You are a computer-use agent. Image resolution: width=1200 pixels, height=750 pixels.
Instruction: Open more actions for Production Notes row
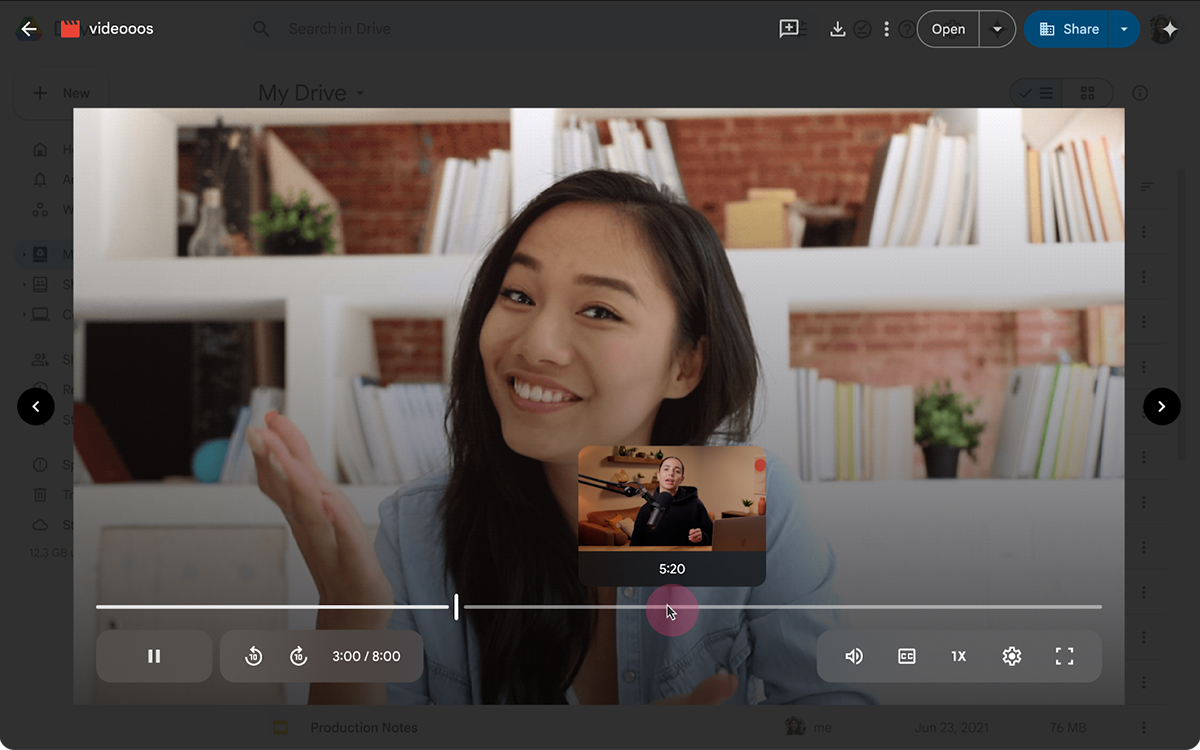click(x=1144, y=727)
